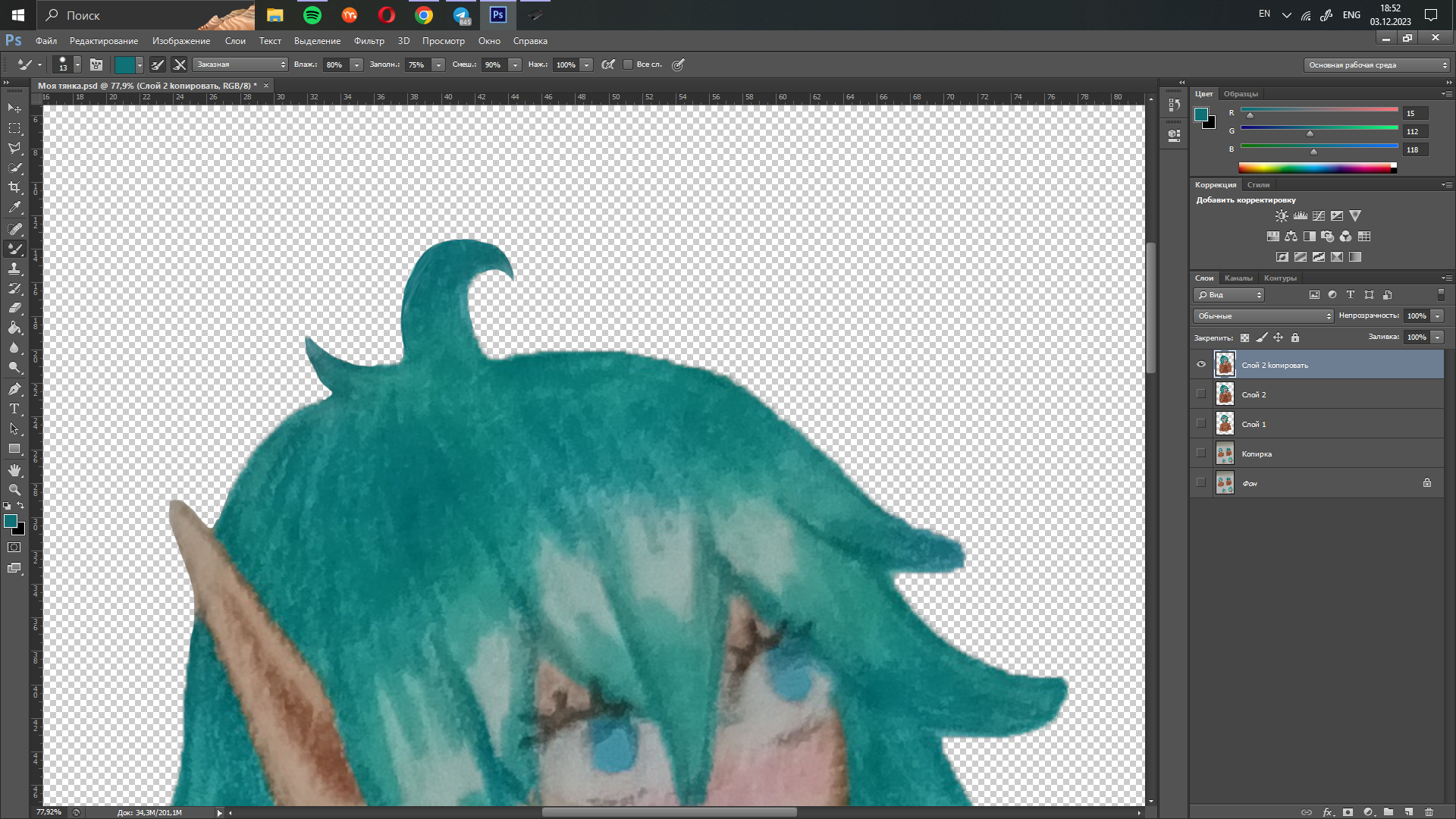
Task: Select the Rectangular Marquee tool
Action: (x=14, y=128)
